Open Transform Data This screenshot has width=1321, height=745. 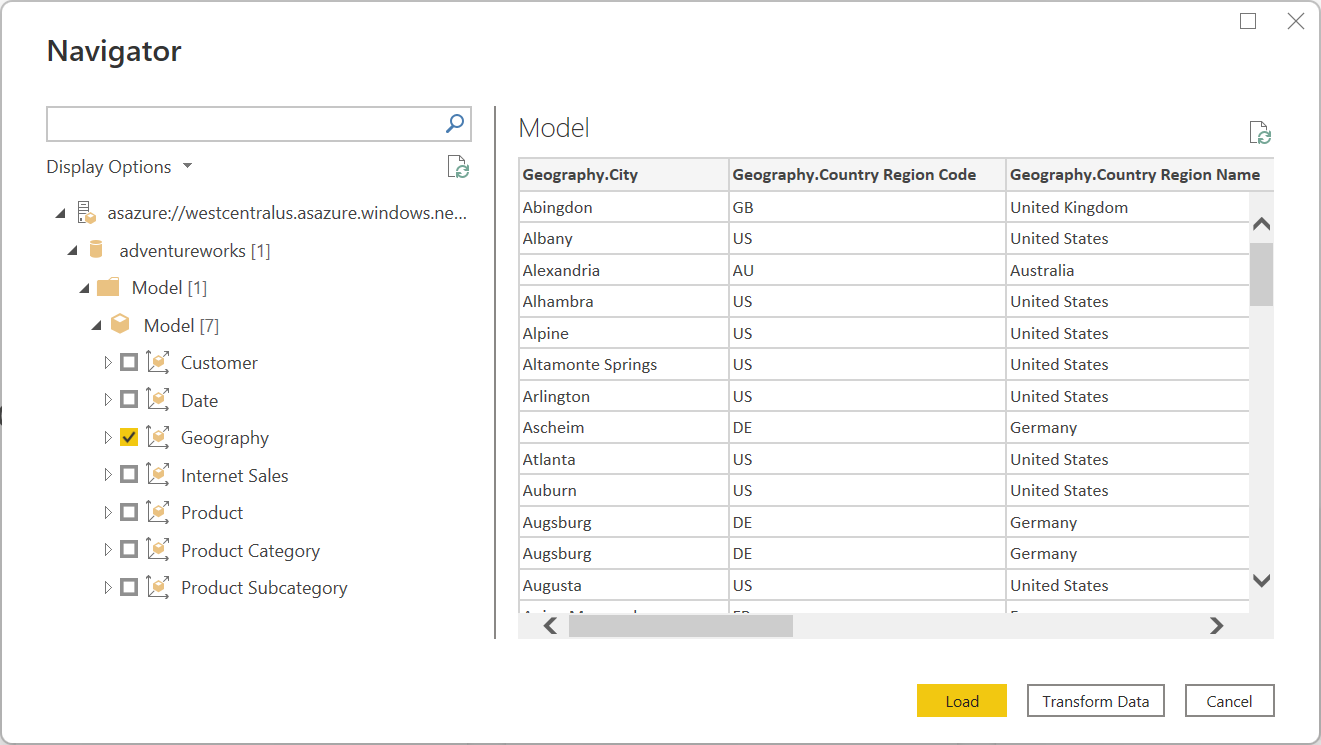[1095, 700]
